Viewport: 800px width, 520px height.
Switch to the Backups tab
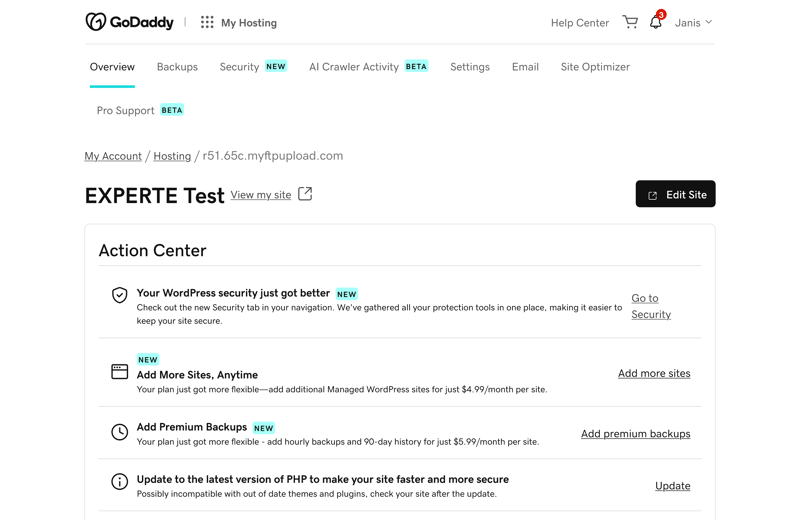[x=177, y=67]
